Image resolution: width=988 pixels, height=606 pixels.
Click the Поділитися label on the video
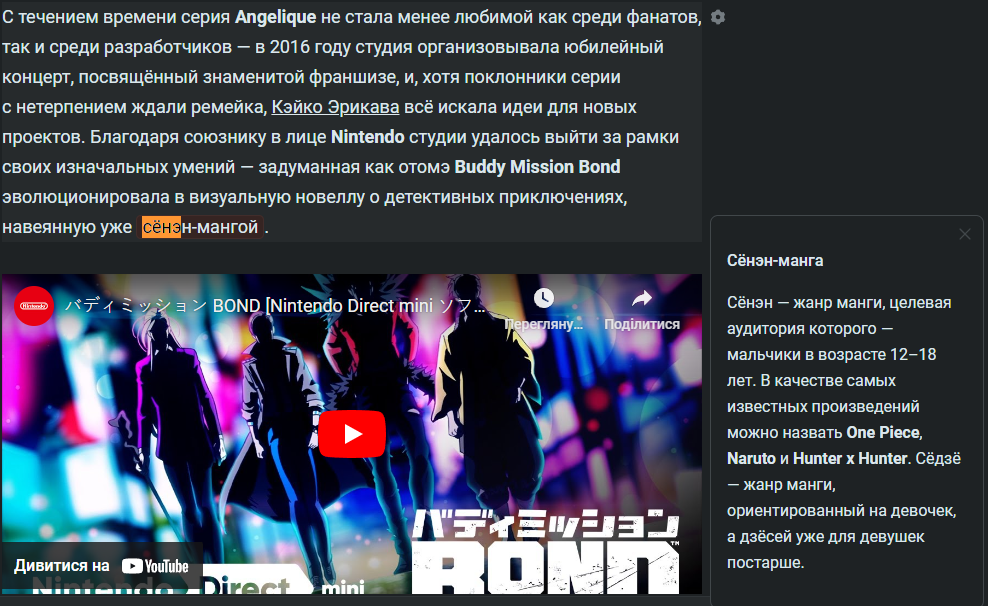[x=641, y=324]
